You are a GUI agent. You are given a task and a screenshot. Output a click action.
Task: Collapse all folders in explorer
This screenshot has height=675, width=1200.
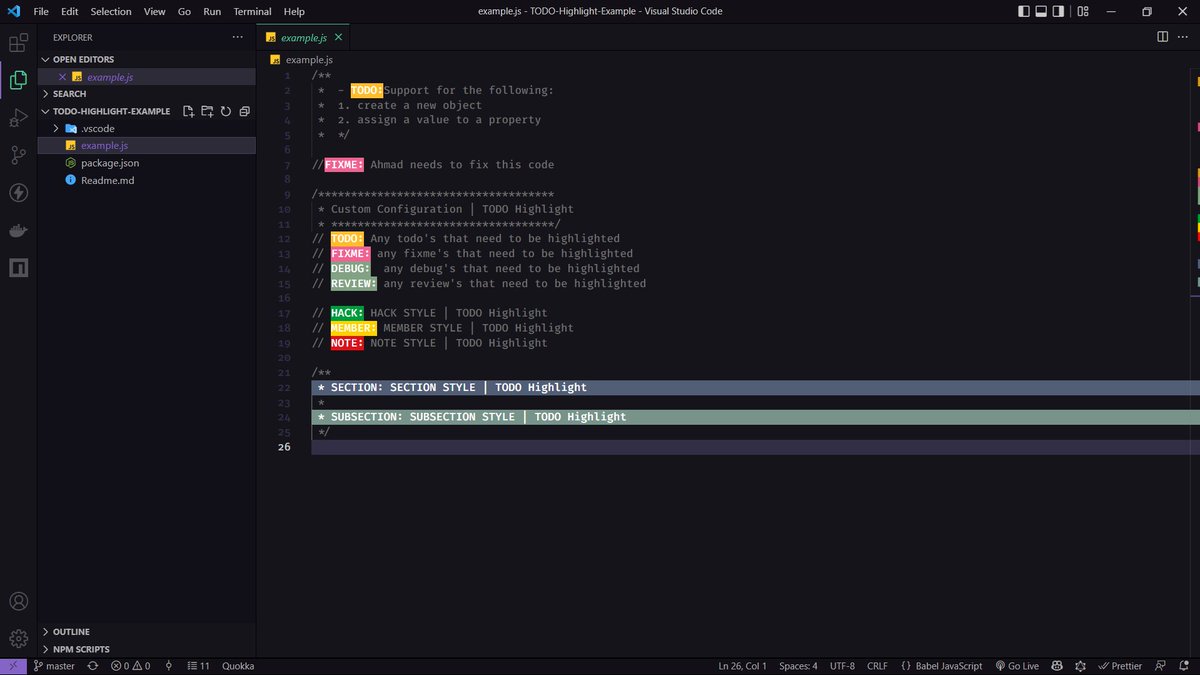click(x=245, y=111)
